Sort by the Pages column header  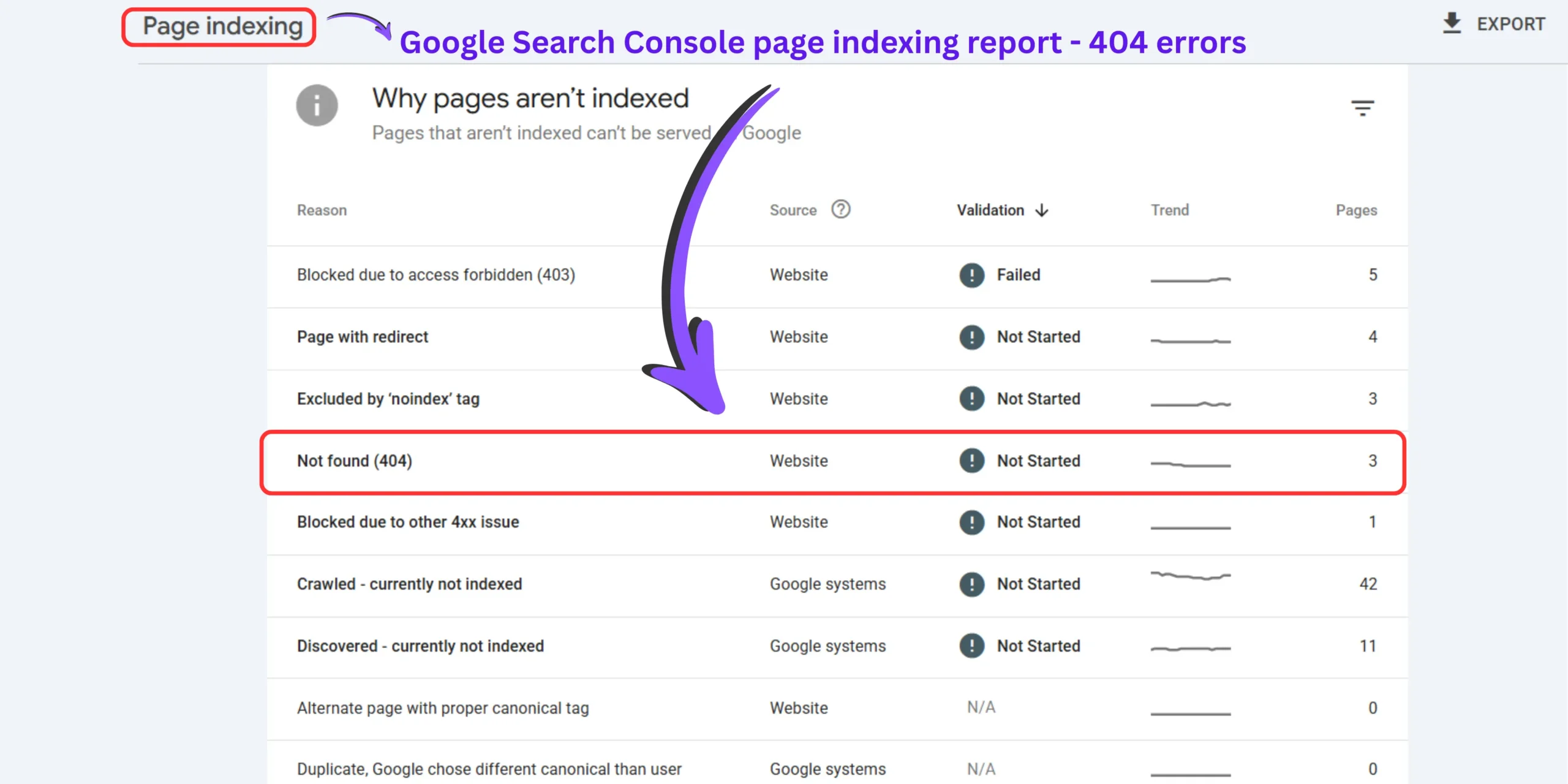click(x=1356, y=210)
